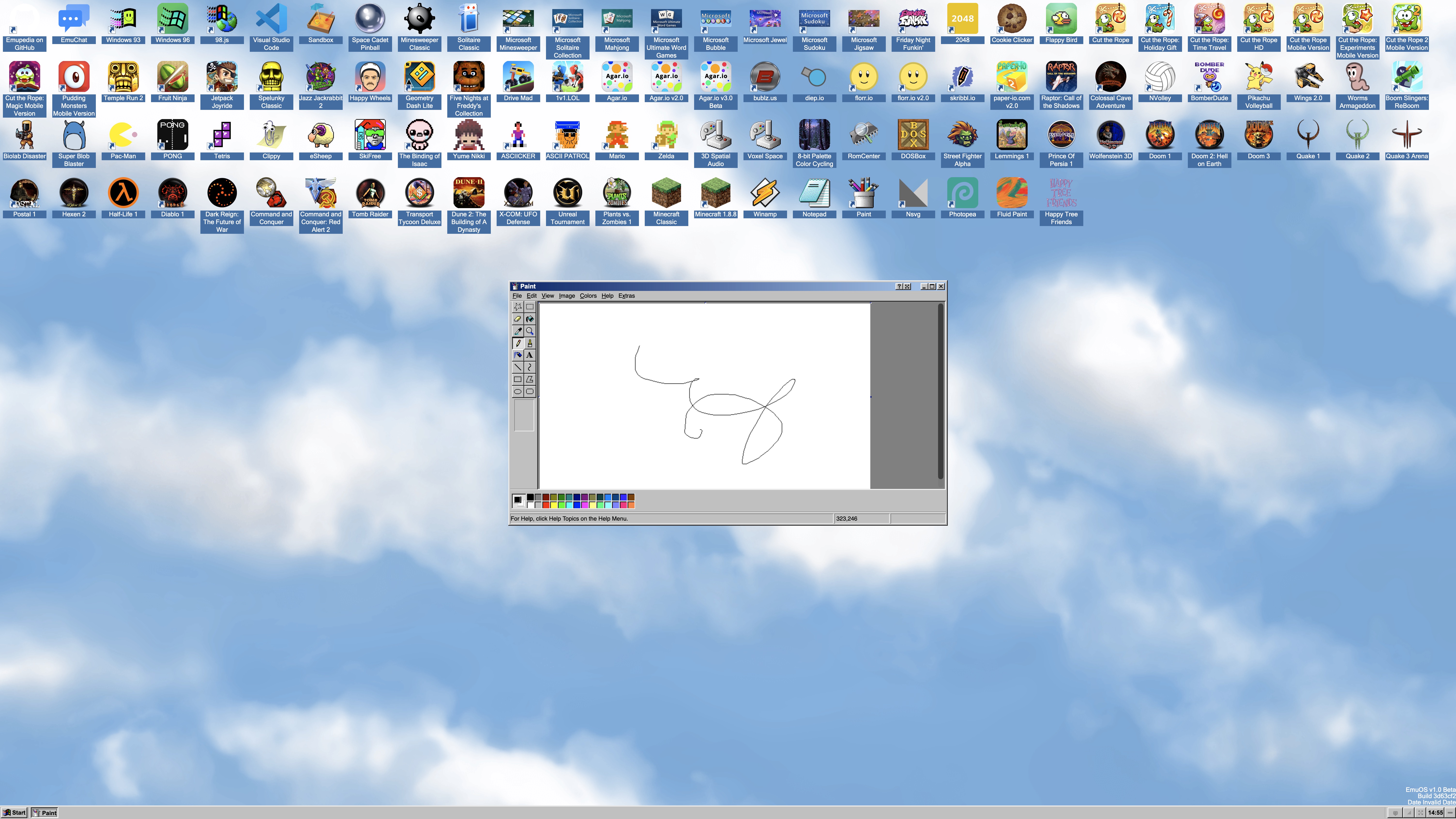Choose the Ellipse shape tool

click(517, 391)
